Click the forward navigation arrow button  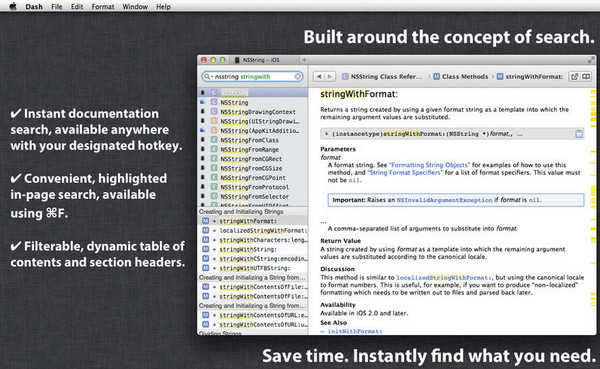[x=330, y=77]
